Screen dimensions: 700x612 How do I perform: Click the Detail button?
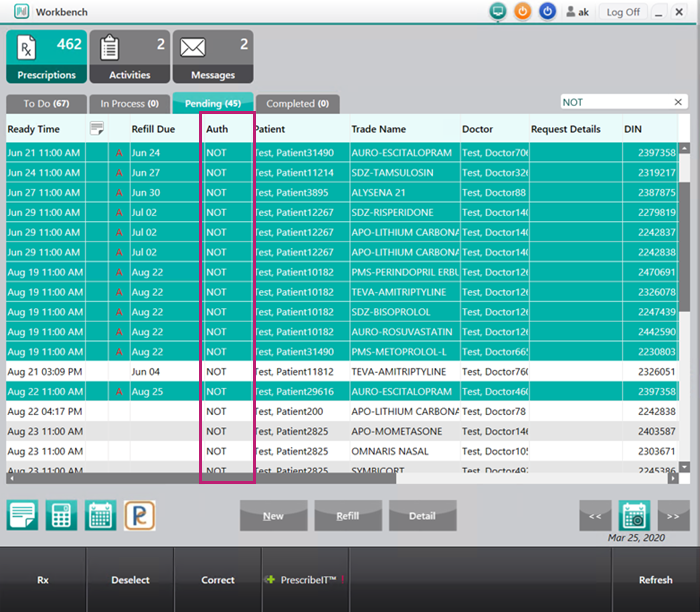(x=422, y=516)
